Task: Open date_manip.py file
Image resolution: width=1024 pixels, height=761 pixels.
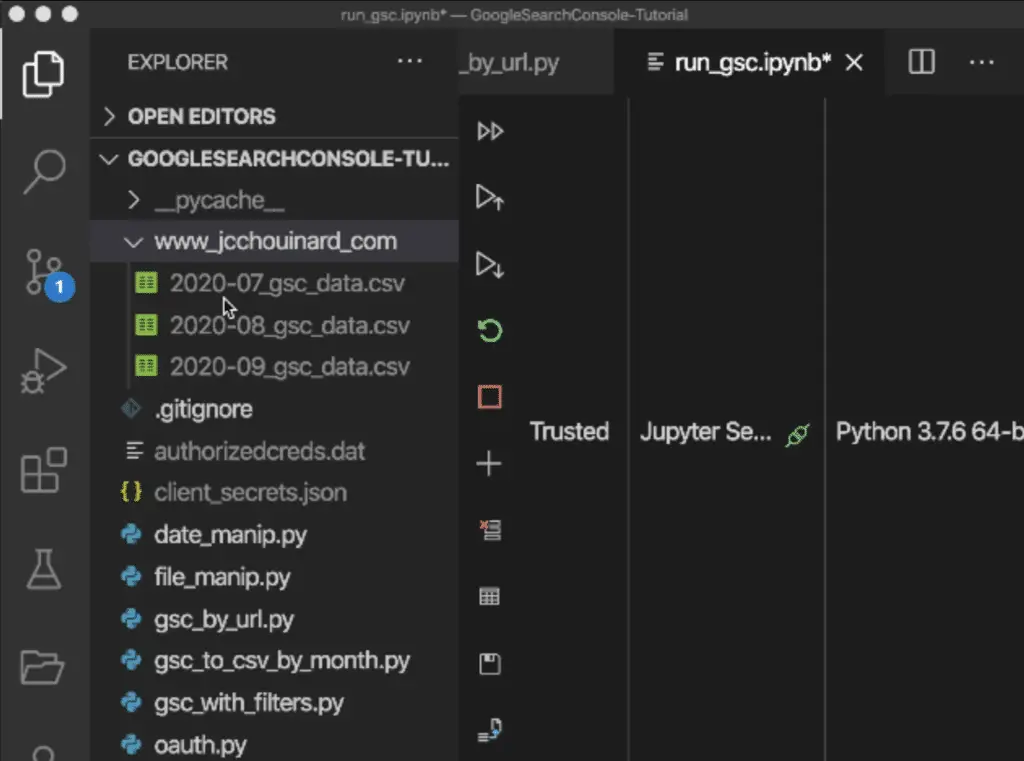Action: 274,535
